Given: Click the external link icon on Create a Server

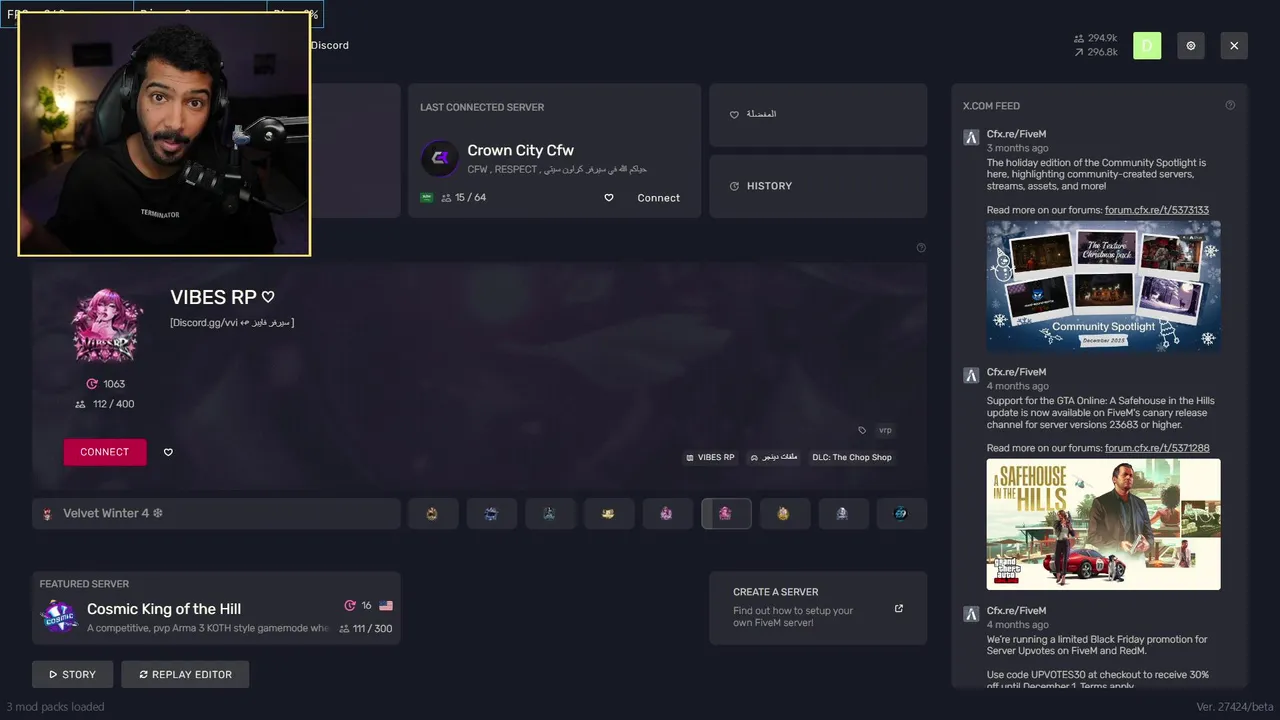Looking at the screenshot, I should click(898, 608).
